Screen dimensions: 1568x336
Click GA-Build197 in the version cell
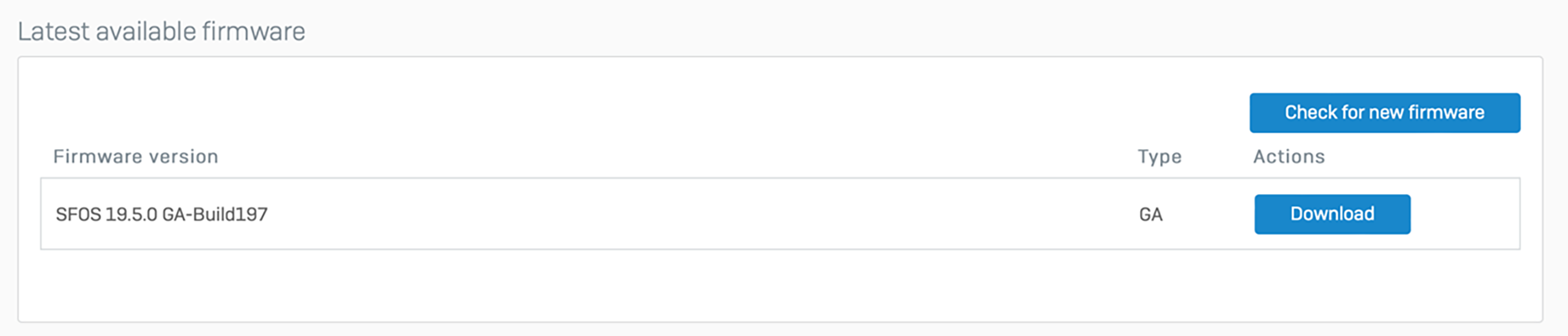click(x=215, y=214)
